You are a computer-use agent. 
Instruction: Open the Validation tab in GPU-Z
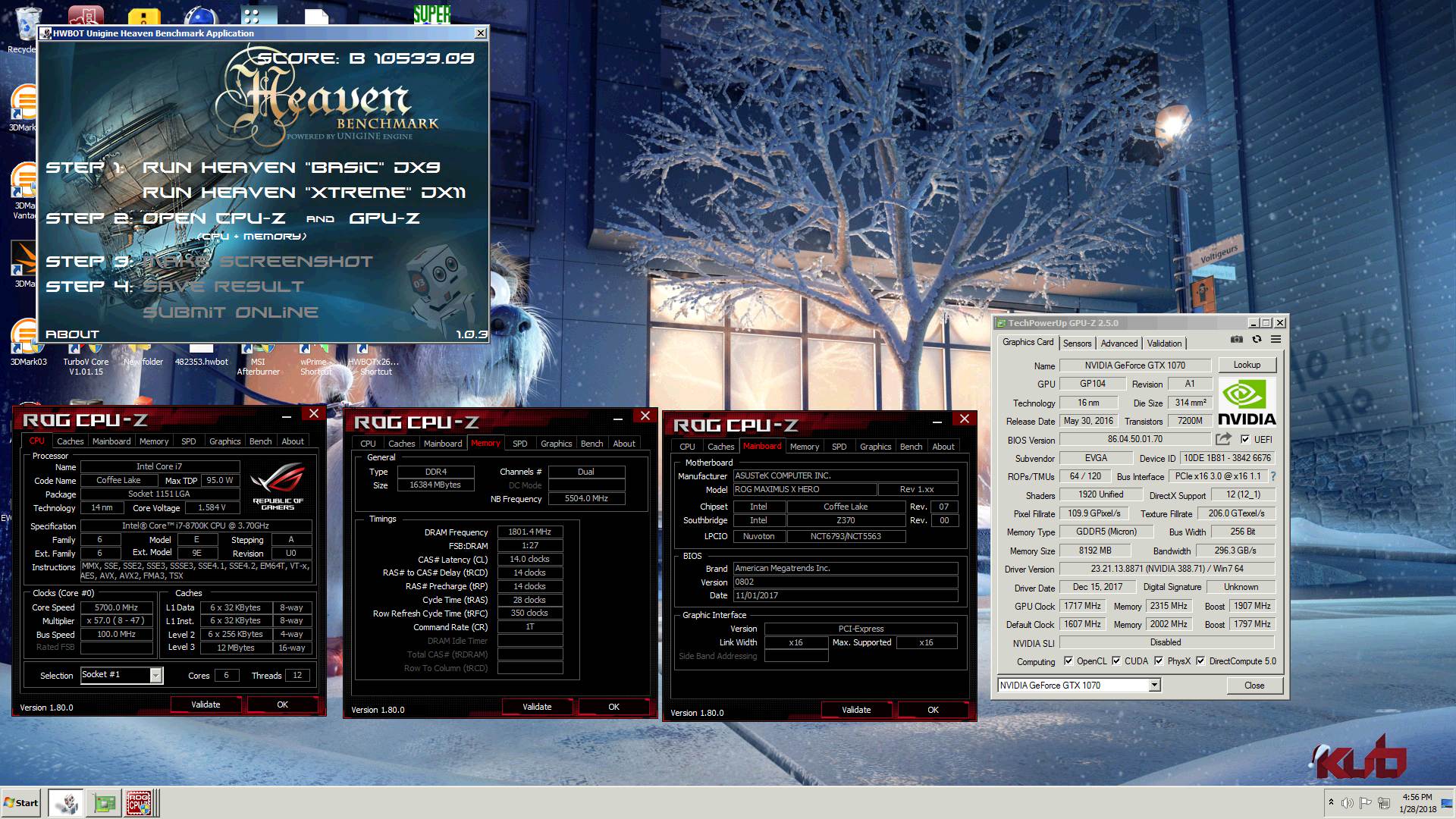point(1164,344)
